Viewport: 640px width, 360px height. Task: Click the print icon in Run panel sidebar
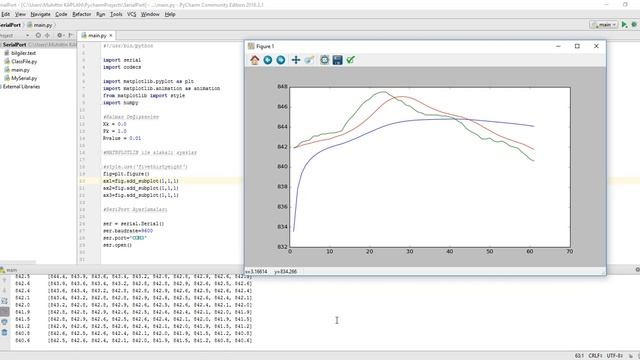point(4,322)
